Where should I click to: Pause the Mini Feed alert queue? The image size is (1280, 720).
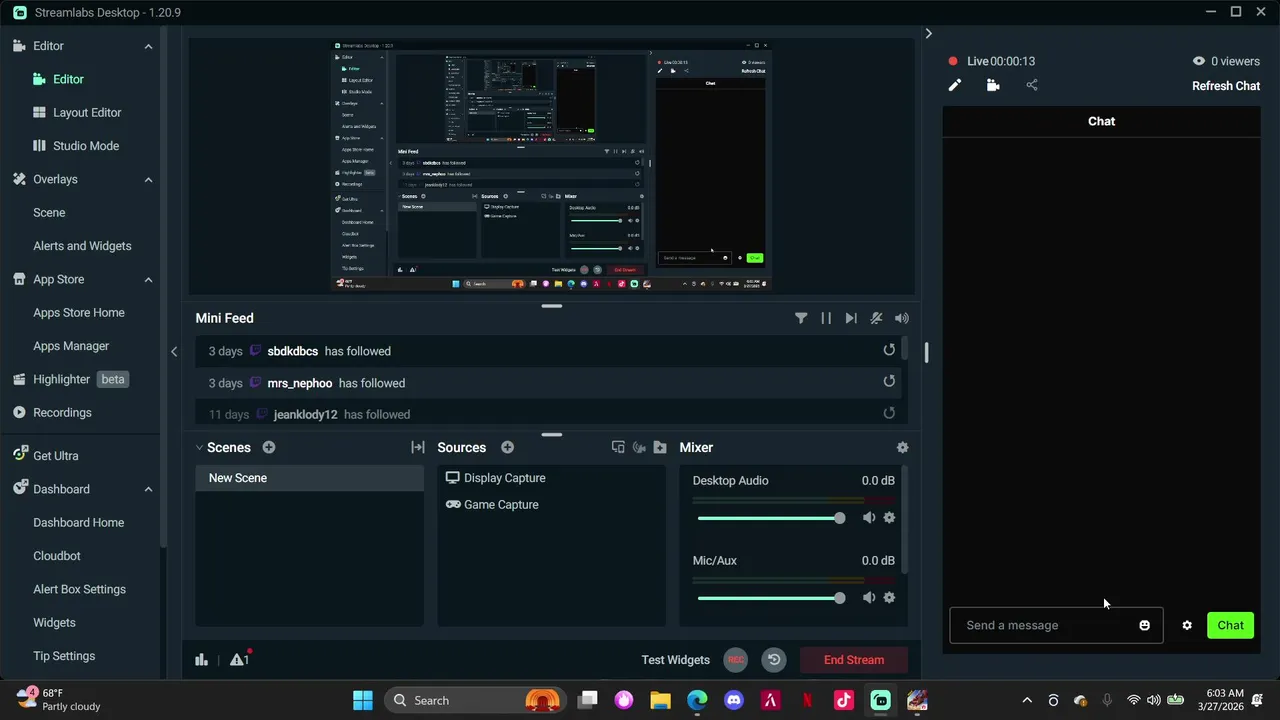[x=826, y=318]
